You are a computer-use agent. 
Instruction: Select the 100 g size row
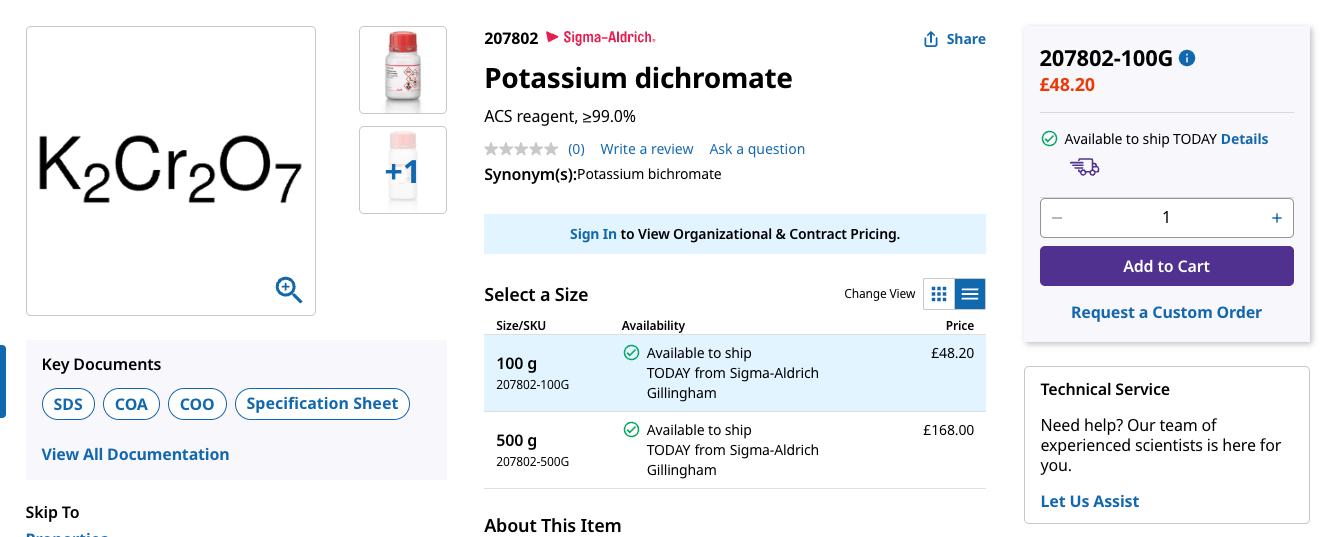(735, 373)
